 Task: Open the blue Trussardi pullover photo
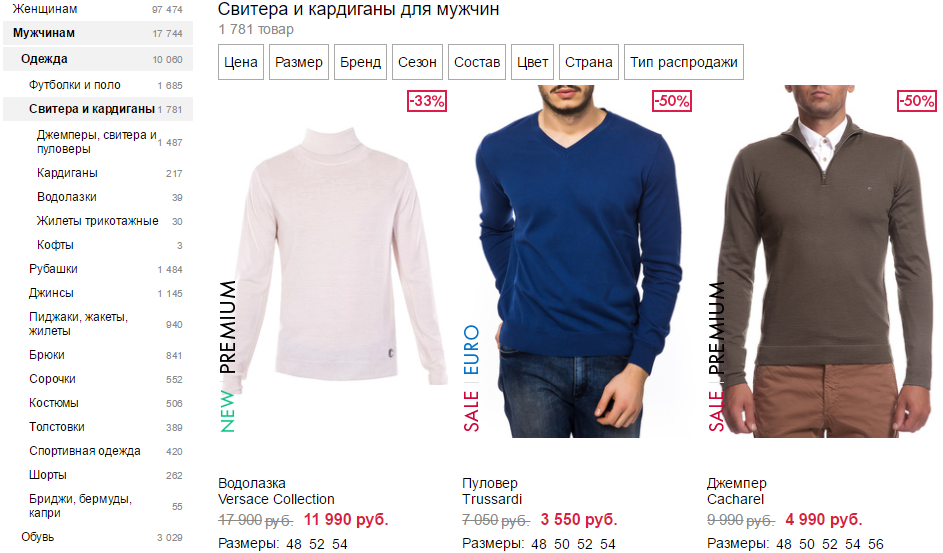pyautogui.click(x=577, y=261)
